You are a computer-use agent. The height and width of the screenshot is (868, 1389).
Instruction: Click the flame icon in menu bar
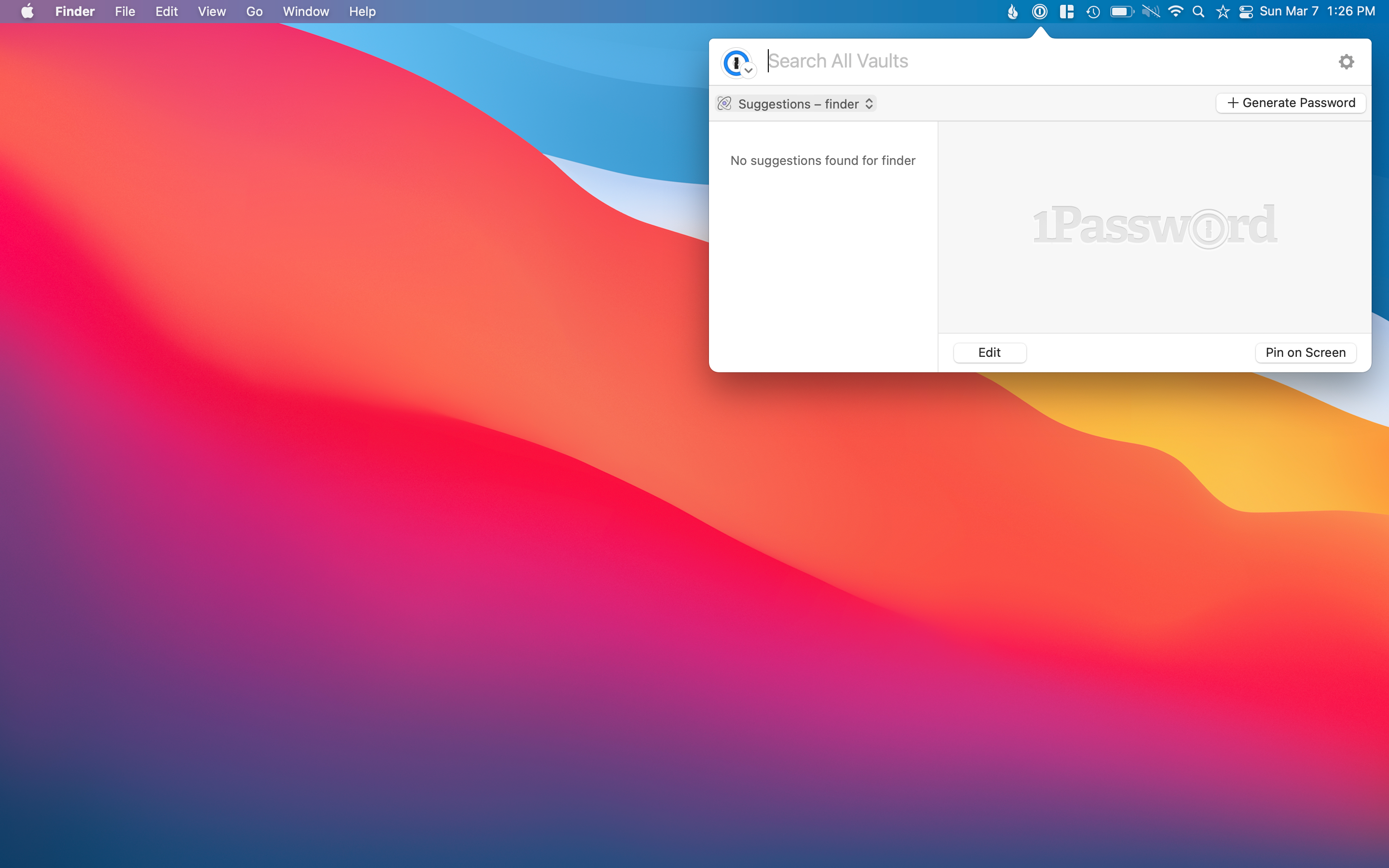[x=1012, y=12]
